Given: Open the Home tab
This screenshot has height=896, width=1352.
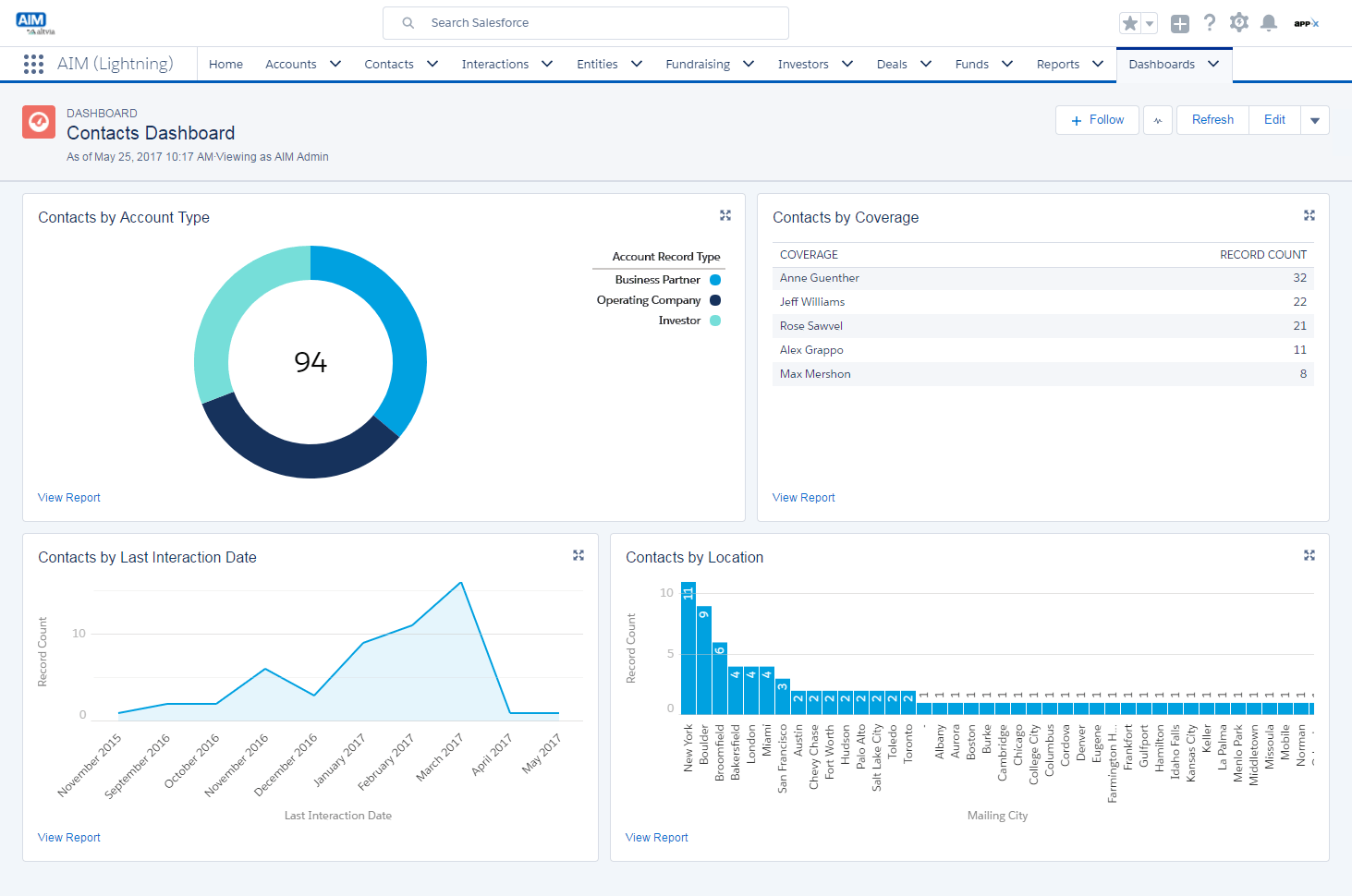Looking at the screenshot, I should tap(225, 64).
